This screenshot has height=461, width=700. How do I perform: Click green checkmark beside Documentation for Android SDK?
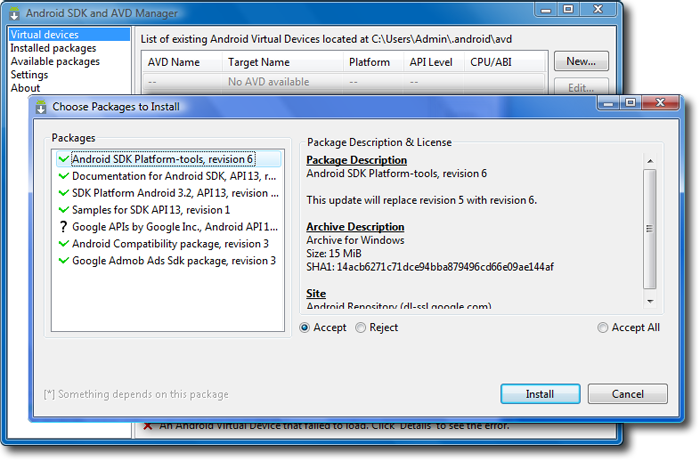click(64, 176)
